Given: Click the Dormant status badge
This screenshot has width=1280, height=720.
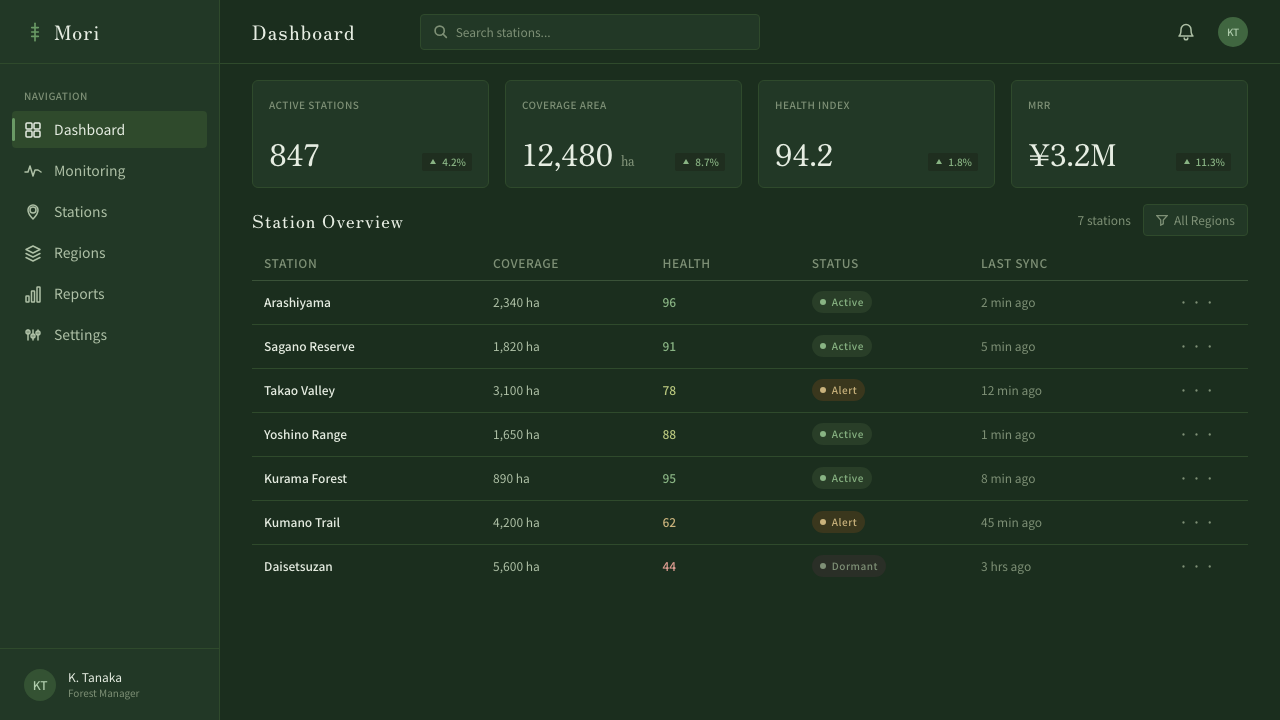Looking at the screenshot, I should coord(848,566).
